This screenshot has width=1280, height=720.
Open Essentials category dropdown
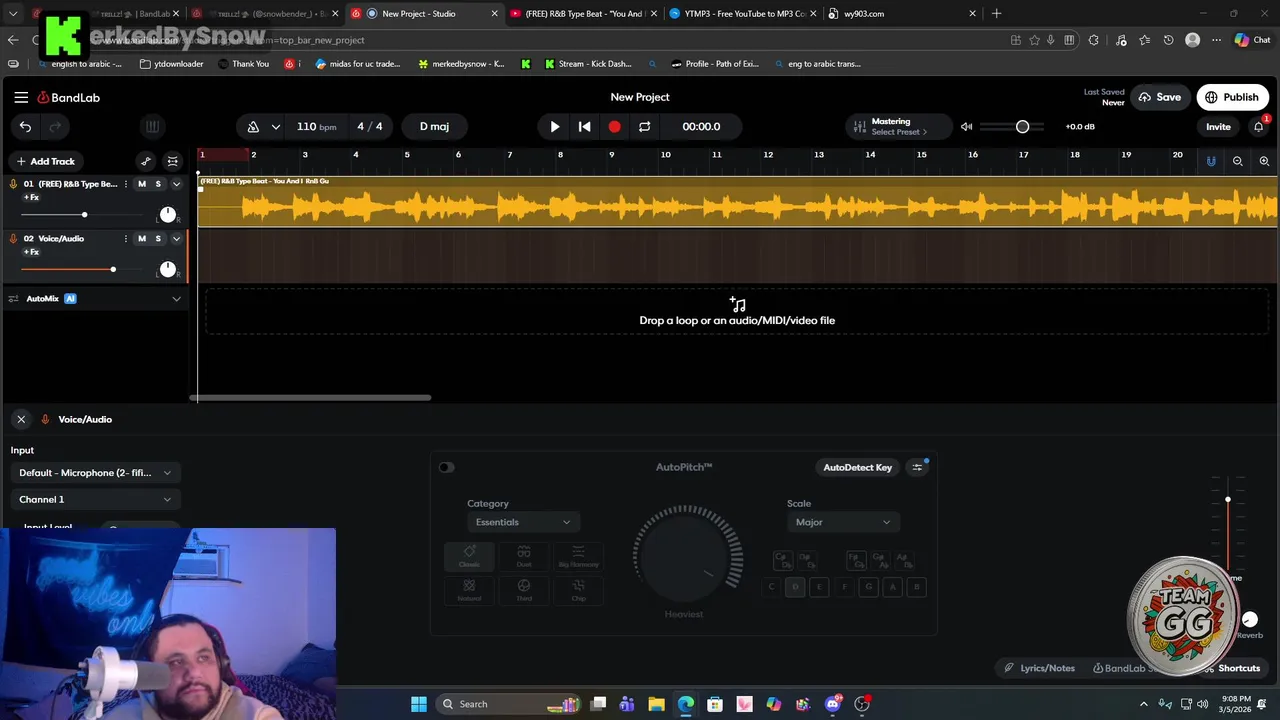click(x=523, y=522)
